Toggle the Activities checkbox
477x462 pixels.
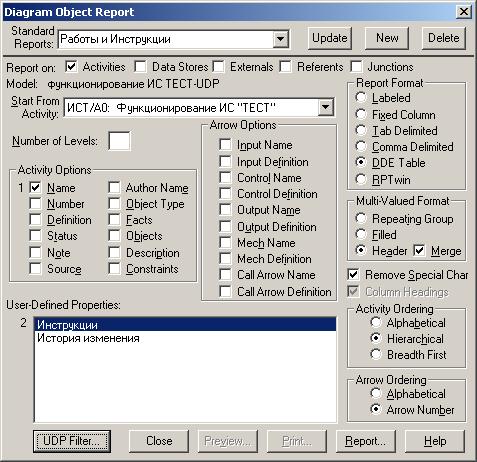pos(71,66)
